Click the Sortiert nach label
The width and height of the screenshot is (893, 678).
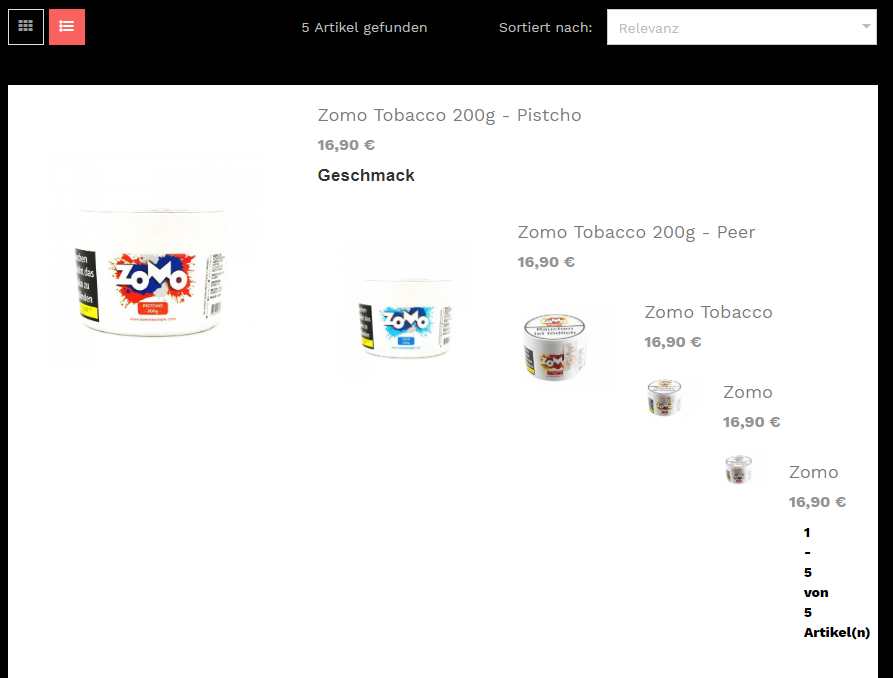[546, 27]
